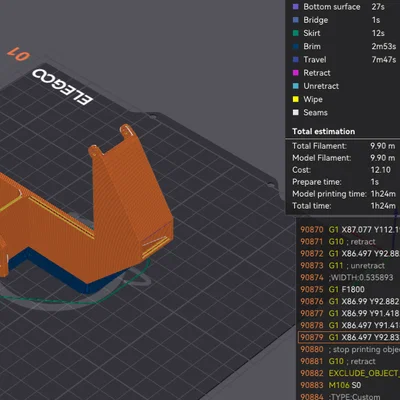Select highlighted G-code line 90879
Screen dimensions: 400x400
[349, 337]
